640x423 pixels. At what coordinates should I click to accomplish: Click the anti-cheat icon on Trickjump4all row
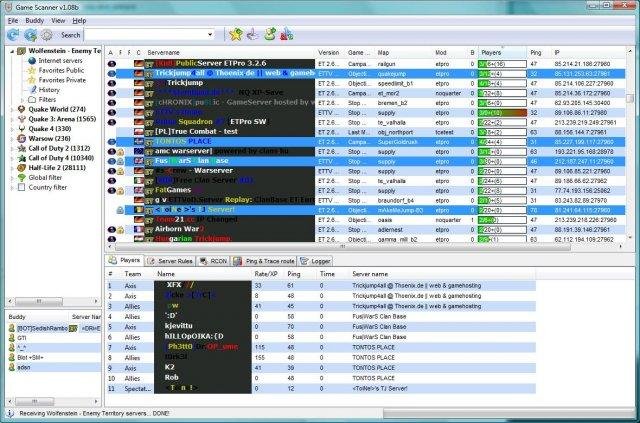(x=111, y=73)
